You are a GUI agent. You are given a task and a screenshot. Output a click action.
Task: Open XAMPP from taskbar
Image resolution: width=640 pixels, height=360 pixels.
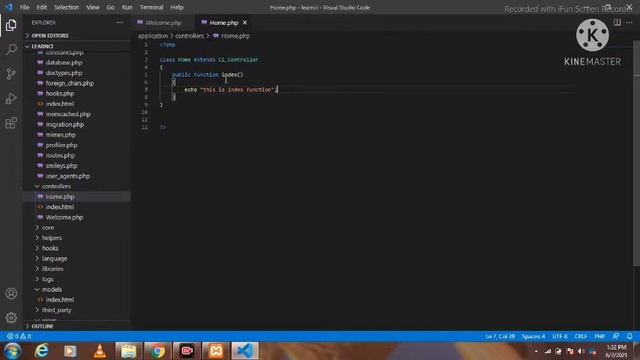click(216, 351)
